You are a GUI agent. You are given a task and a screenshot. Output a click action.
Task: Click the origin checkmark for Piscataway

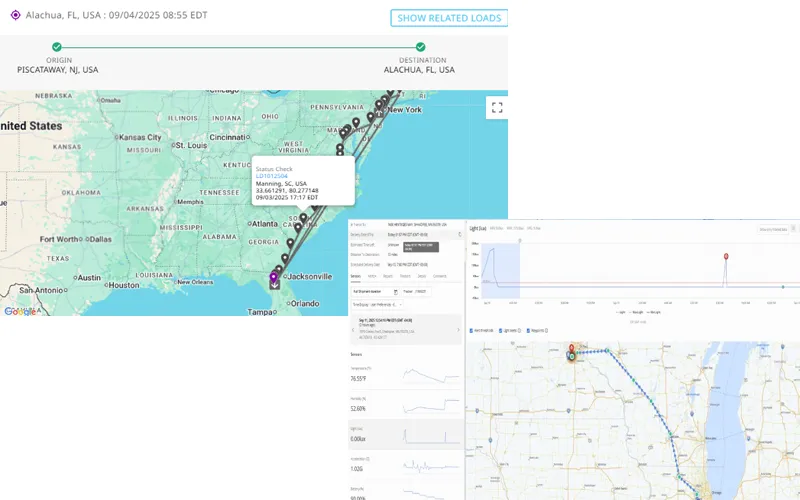tap(57, 47)
